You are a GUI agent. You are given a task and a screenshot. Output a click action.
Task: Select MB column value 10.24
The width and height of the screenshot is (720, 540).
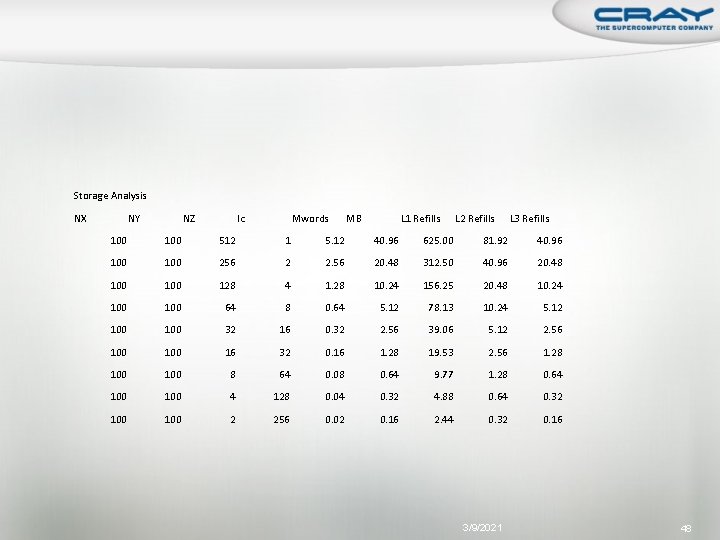point(386,286)
